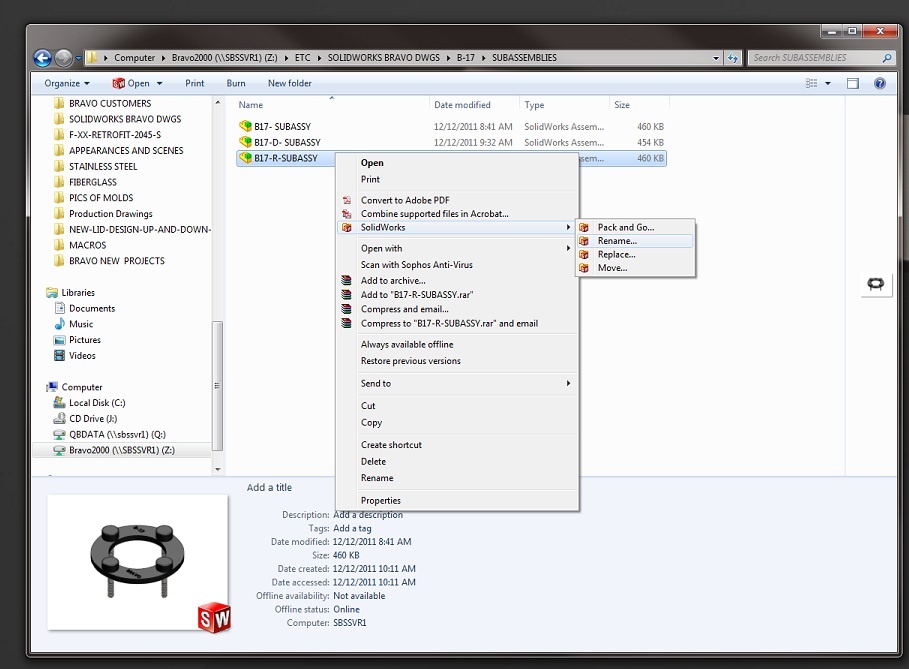The image size is (909, 669).
Task: Click navigation pane scrollbar up arrow
Action: tap(217, 103)
